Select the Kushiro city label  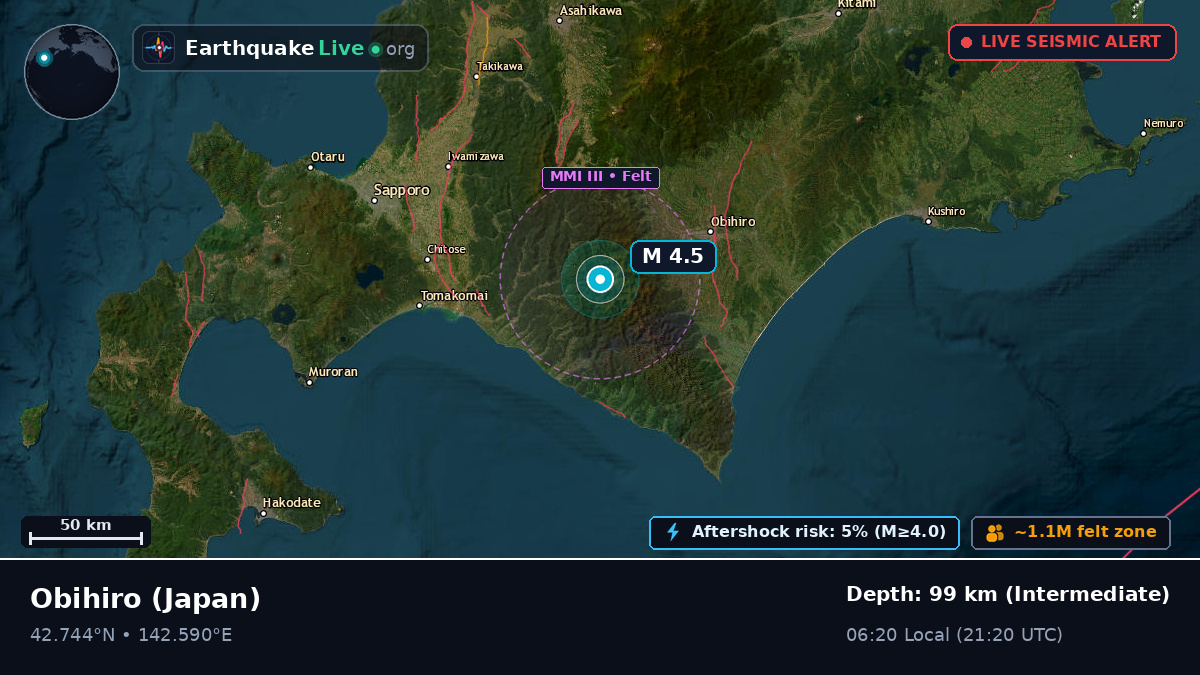click(x=946, y=212)
